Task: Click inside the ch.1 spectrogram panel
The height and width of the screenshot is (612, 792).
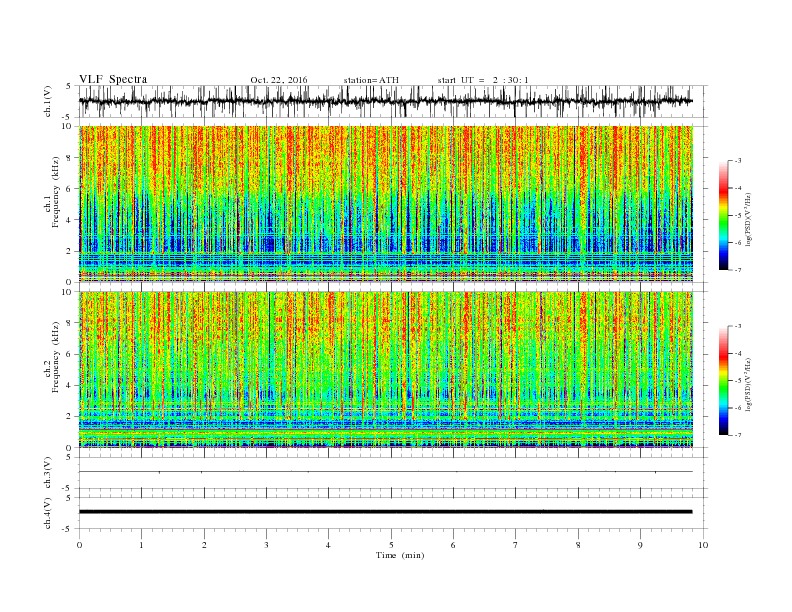Action: tap(386, 204)
